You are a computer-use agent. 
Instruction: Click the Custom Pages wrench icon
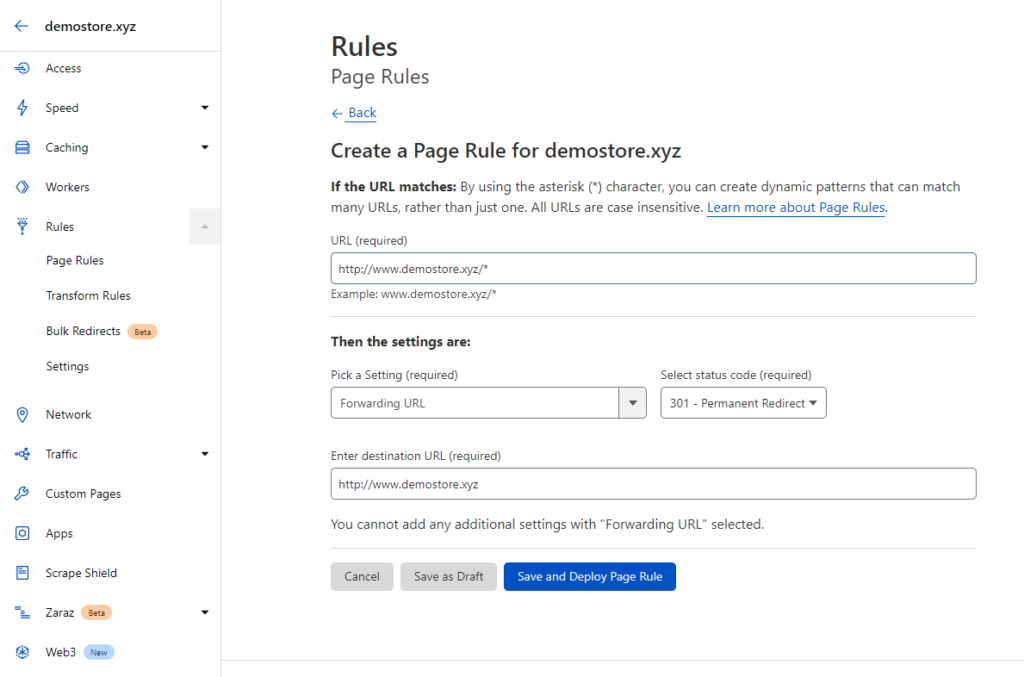click(22, 494)
